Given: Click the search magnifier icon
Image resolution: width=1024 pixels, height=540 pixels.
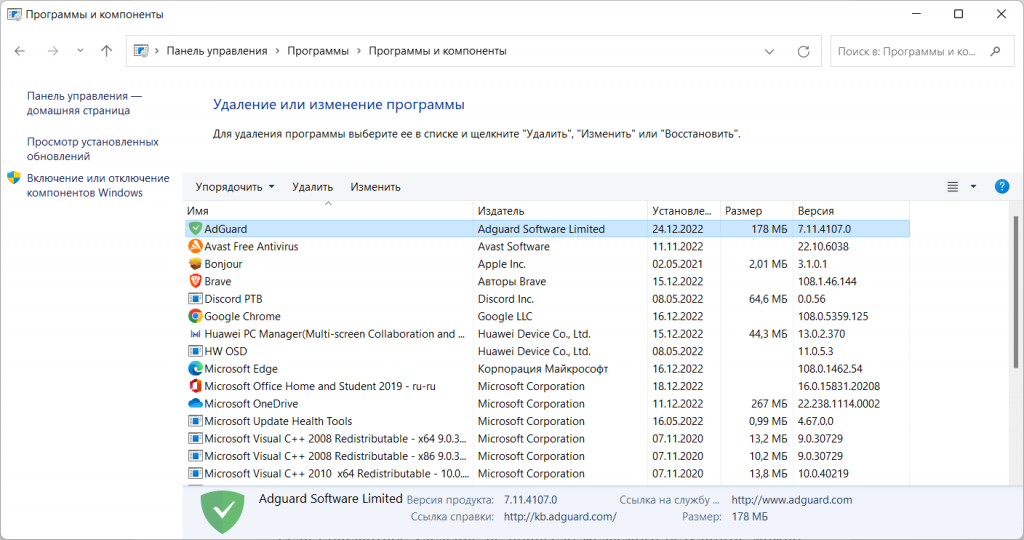Looking at the screenshot, I should pyautogui.click(x=995, y=51).
